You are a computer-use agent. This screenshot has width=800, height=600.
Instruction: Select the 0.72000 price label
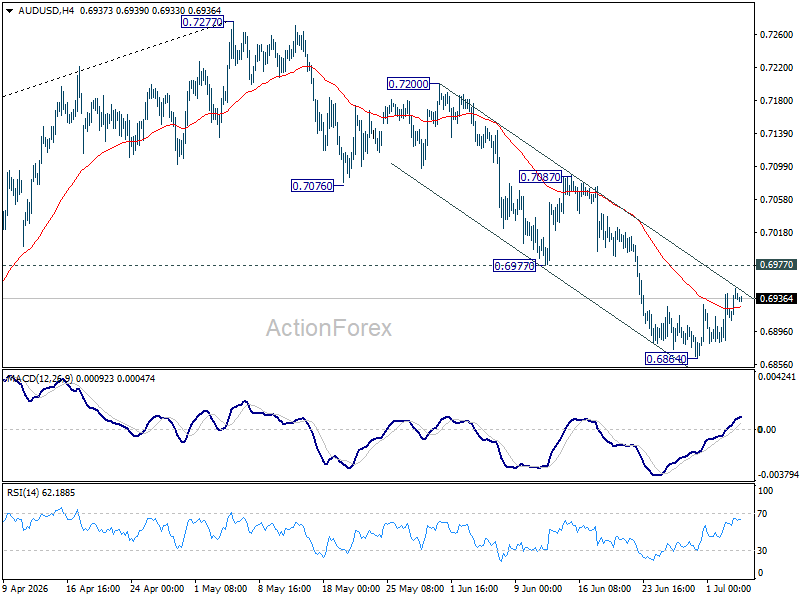click(409, 84)
